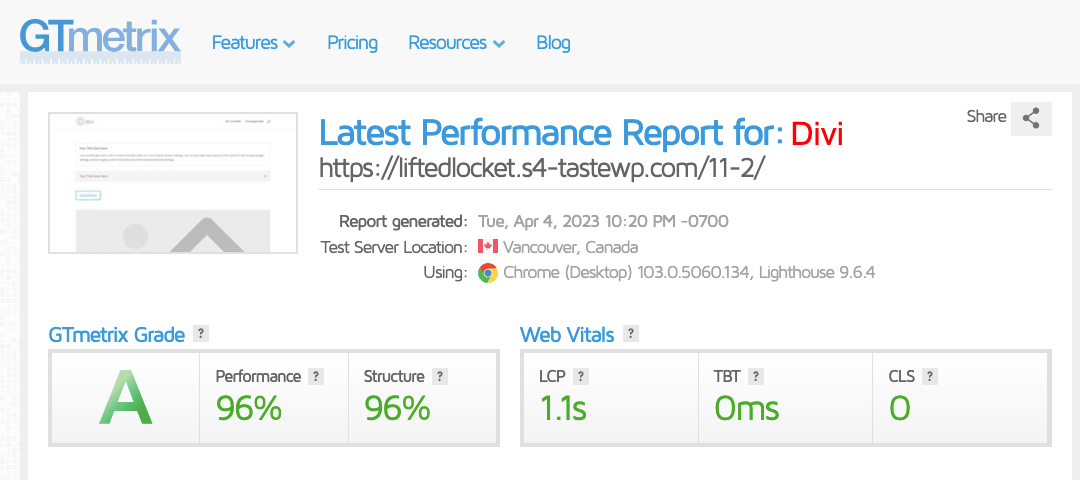The height and width of the screenshot is (480, 1080).
Task: Open the Pricing page
Action: point(352,43)
